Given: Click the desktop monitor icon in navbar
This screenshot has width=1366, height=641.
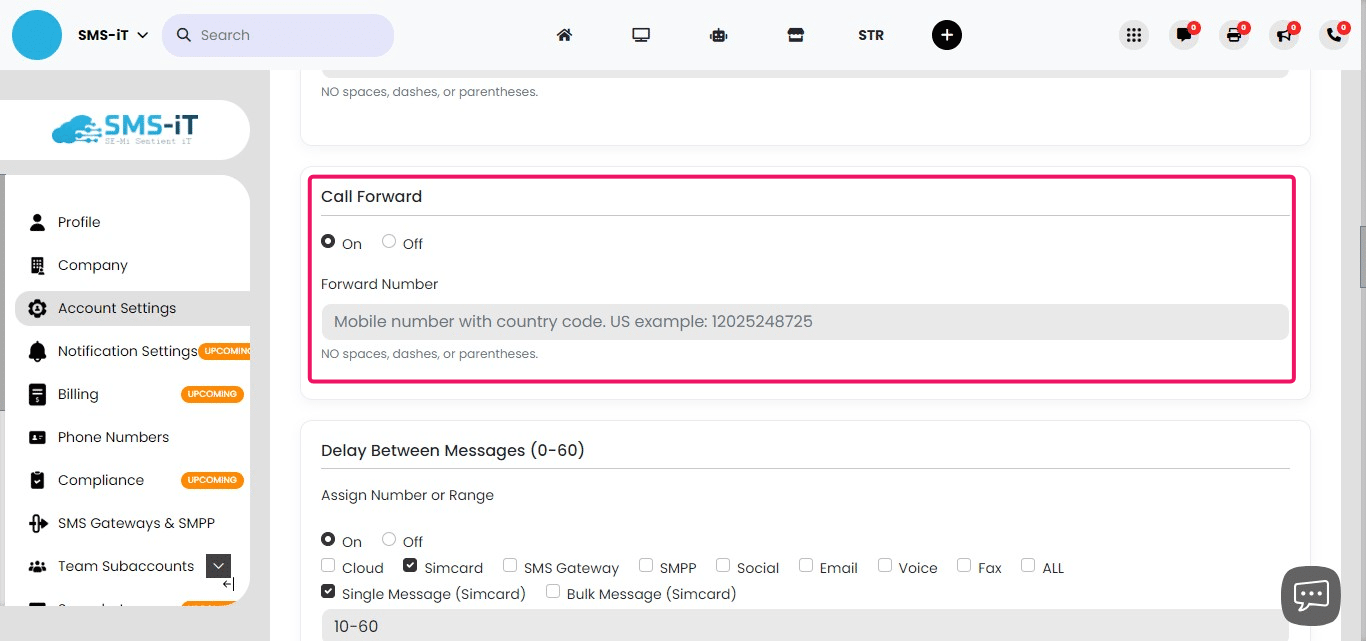Looking at the screenshot, I should pos(641,34).
